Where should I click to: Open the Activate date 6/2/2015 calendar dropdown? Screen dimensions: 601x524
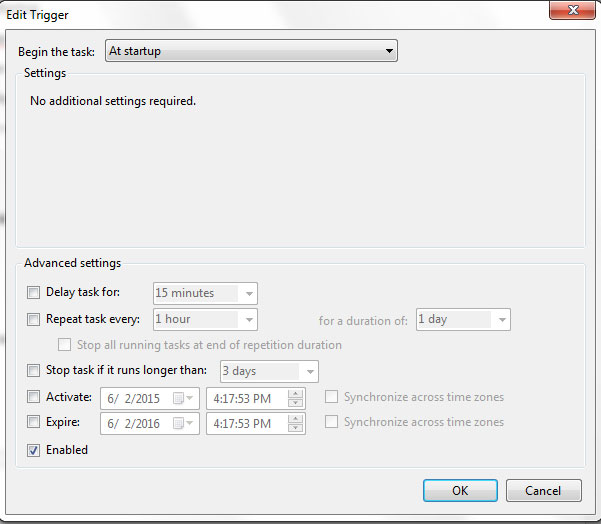pyautogui.click(x=183, y=398)
